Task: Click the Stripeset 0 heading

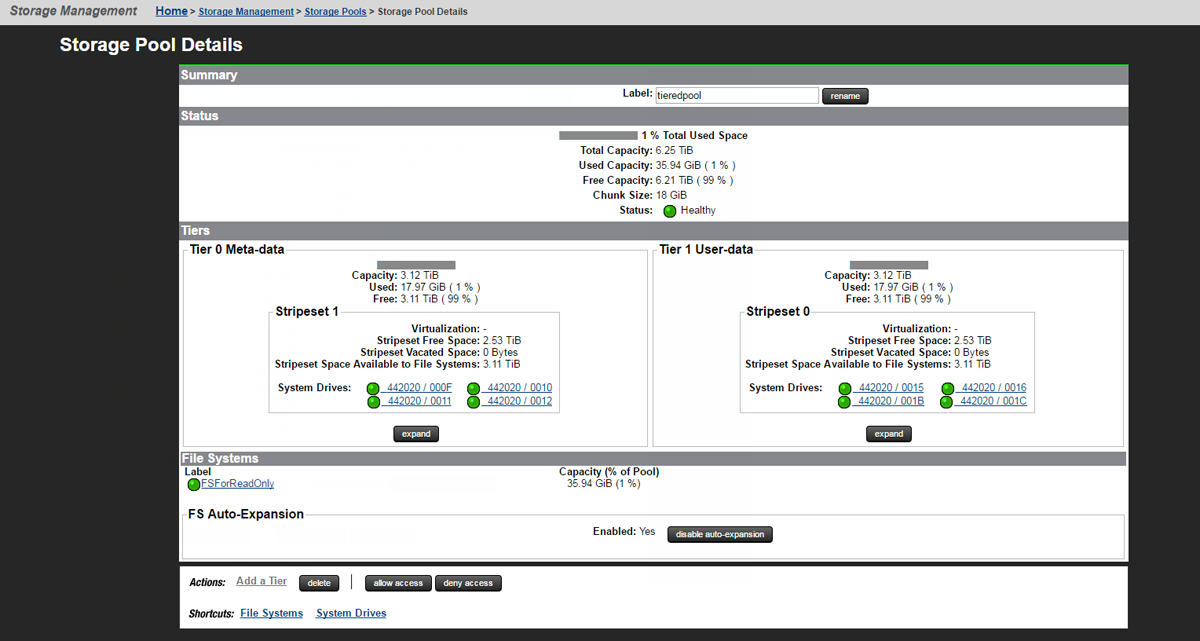Action: [778, 312]
